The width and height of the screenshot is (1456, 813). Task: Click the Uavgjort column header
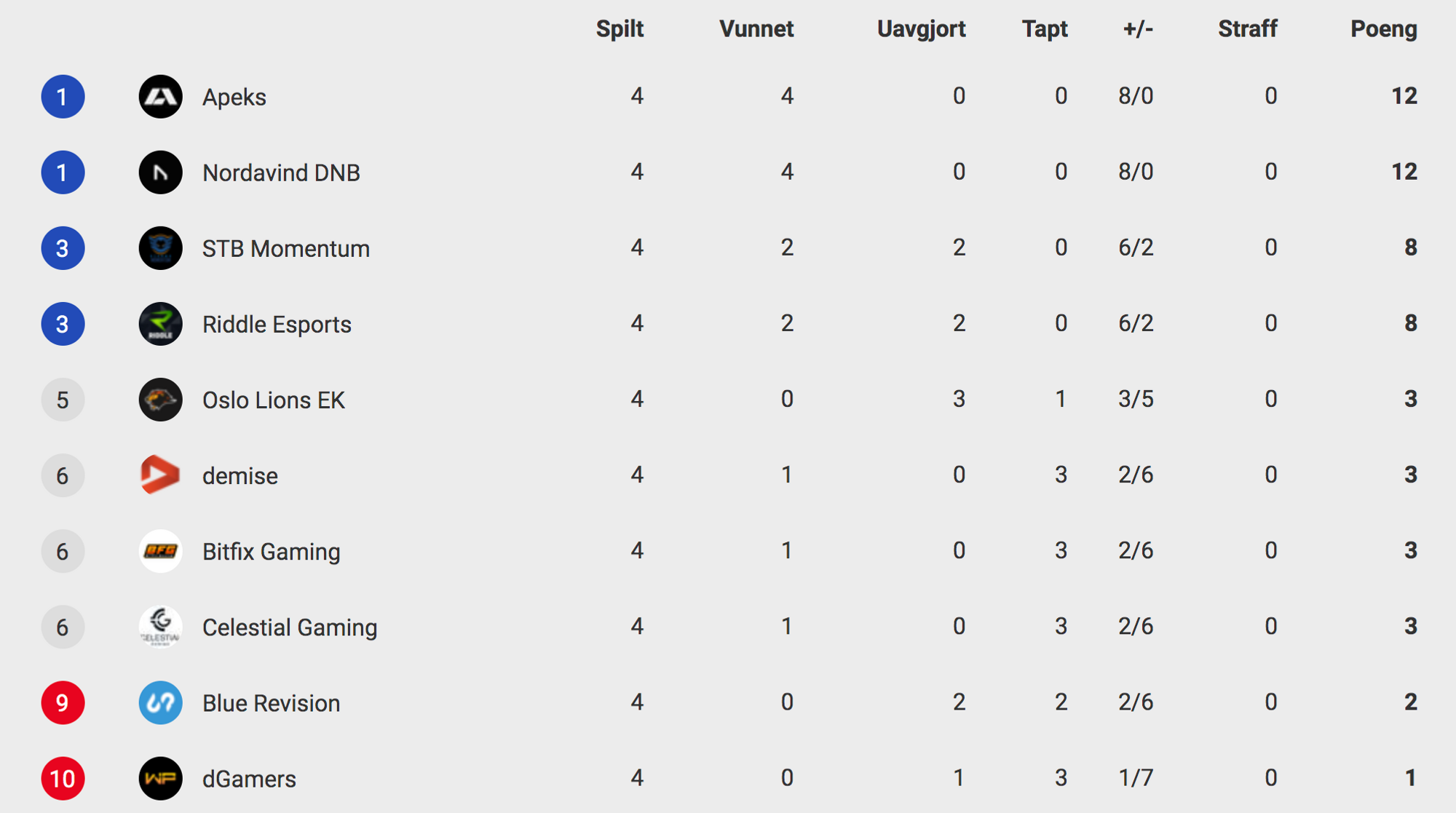[x=921, y=29]
